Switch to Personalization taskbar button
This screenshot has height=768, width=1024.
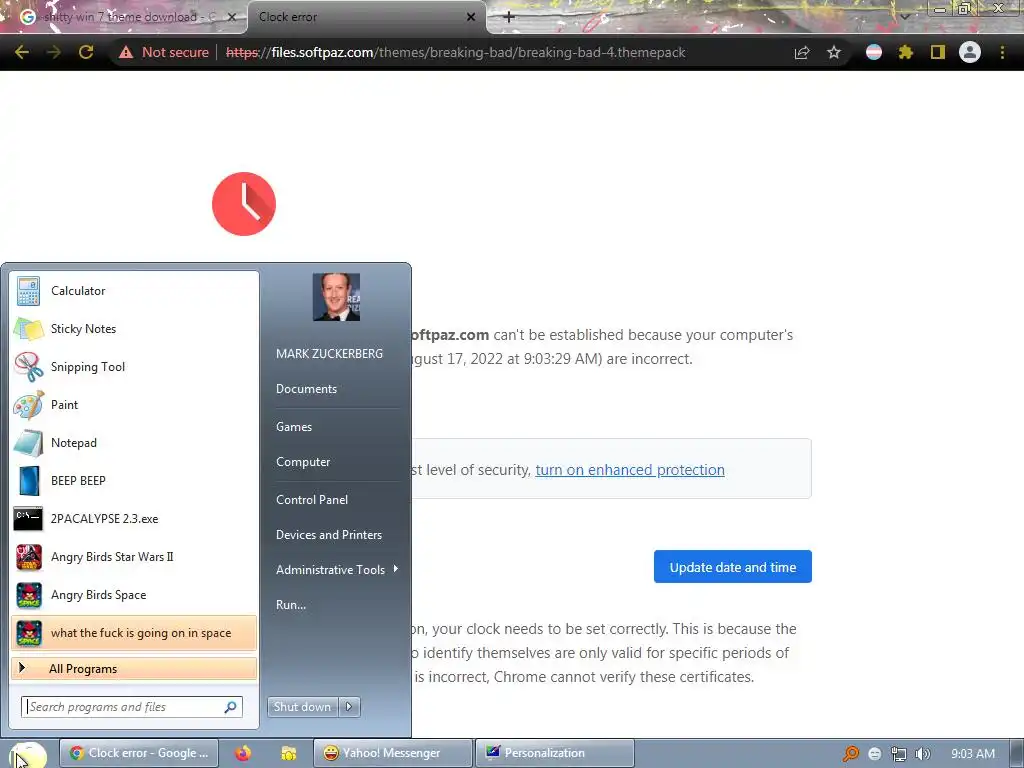click(554, 753)
